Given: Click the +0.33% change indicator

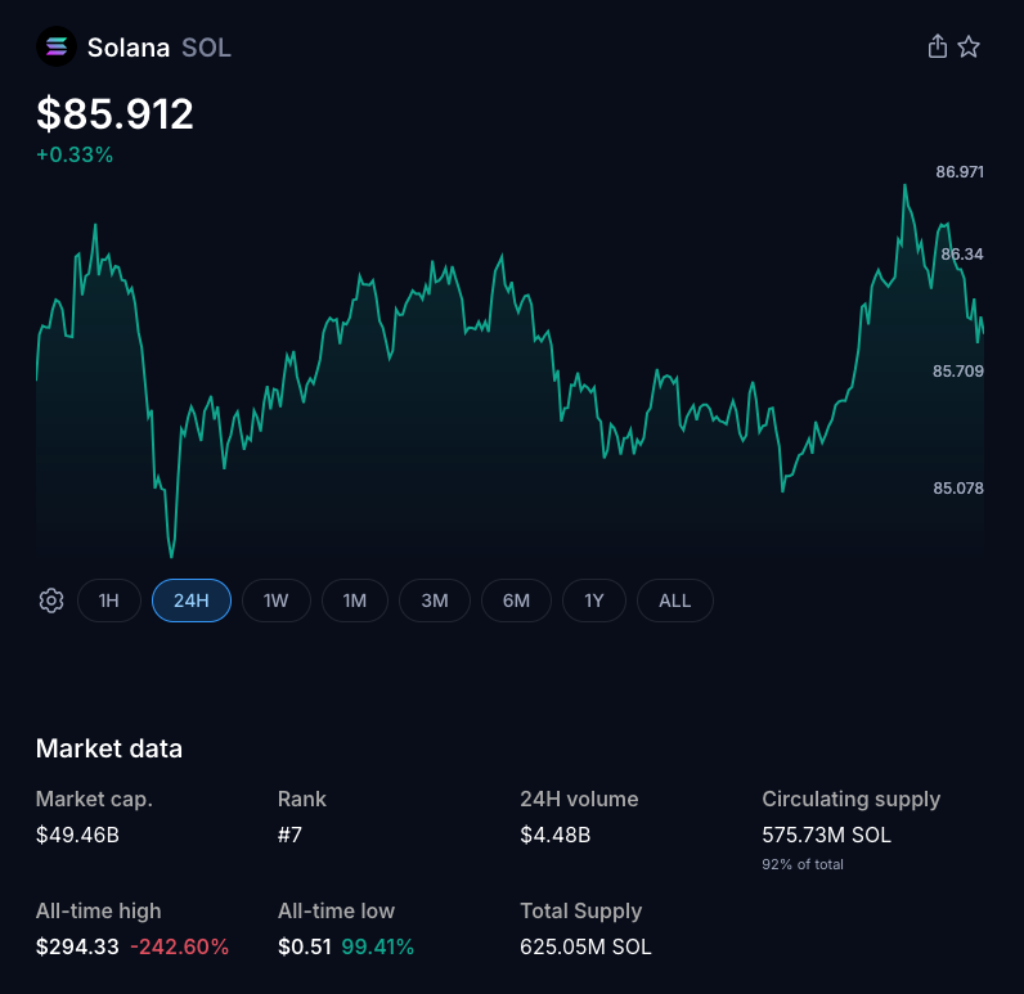Looking at the screenshot, I should tap(75, 155).
